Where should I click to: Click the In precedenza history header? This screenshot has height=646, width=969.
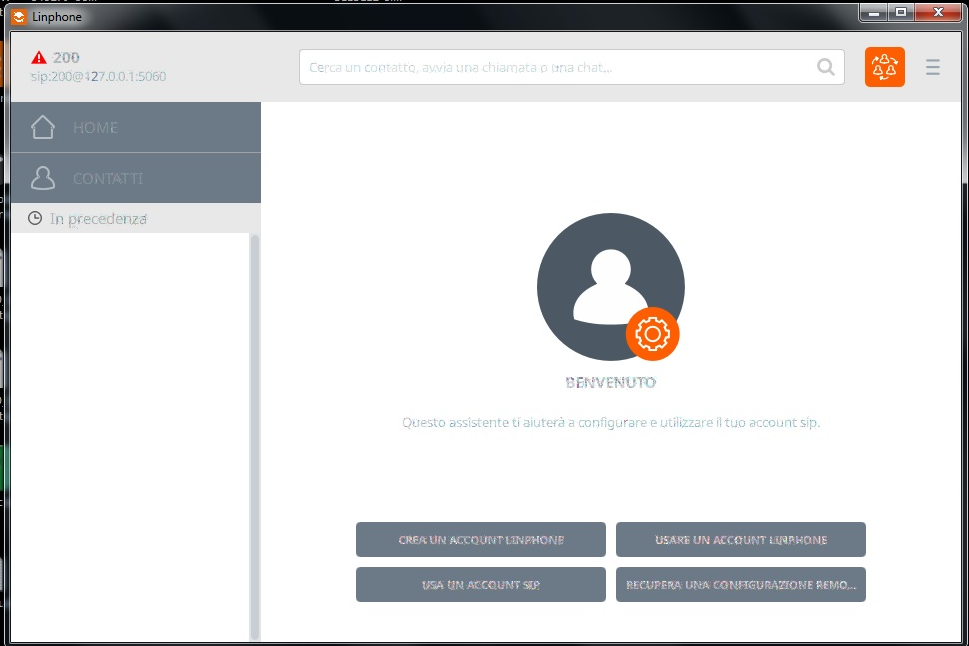(136, 218)
